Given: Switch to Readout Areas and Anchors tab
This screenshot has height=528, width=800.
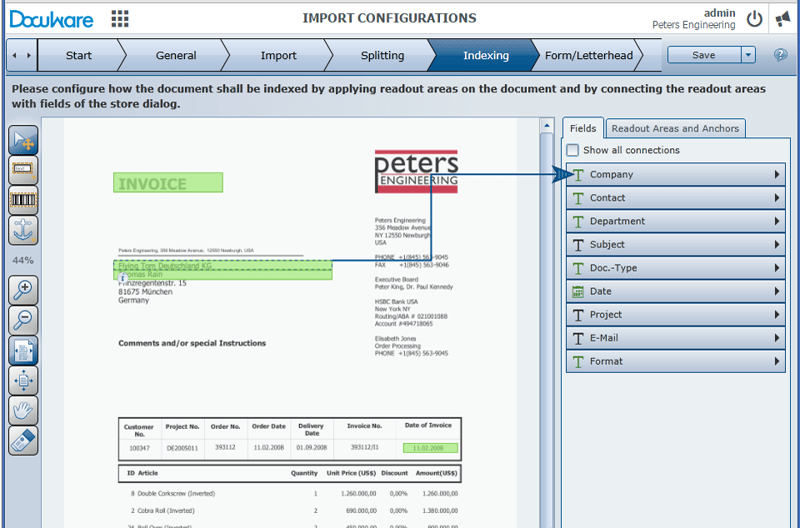Looking at the screenshot, I should (x=675, y=128).
